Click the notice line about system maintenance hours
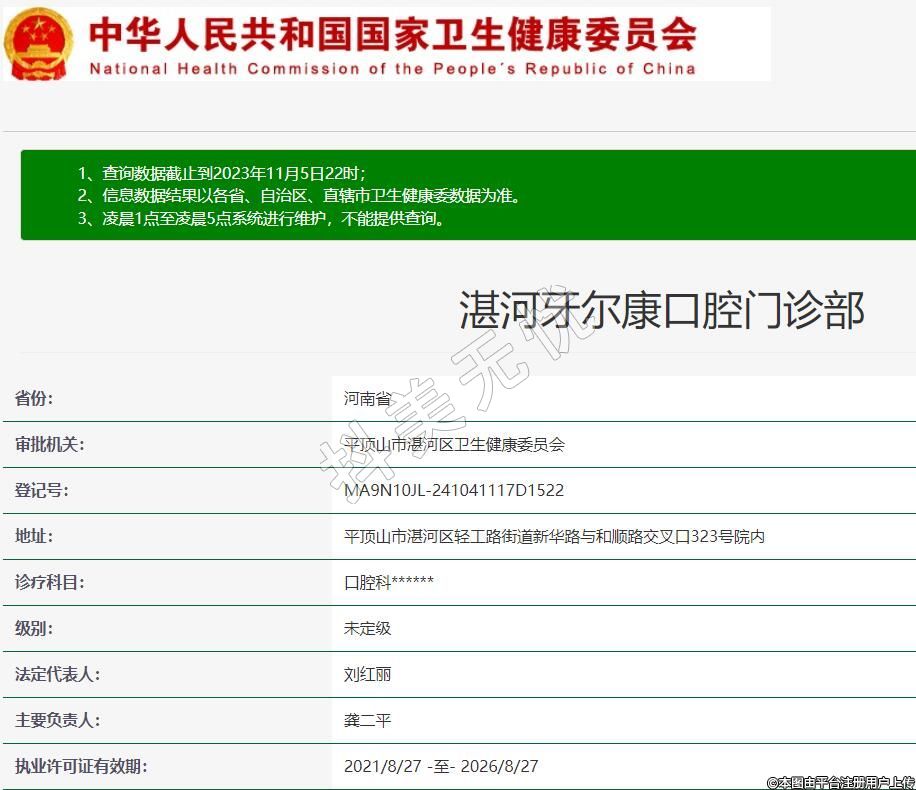Viewport: 916px width, 790px height. (261, 218)
